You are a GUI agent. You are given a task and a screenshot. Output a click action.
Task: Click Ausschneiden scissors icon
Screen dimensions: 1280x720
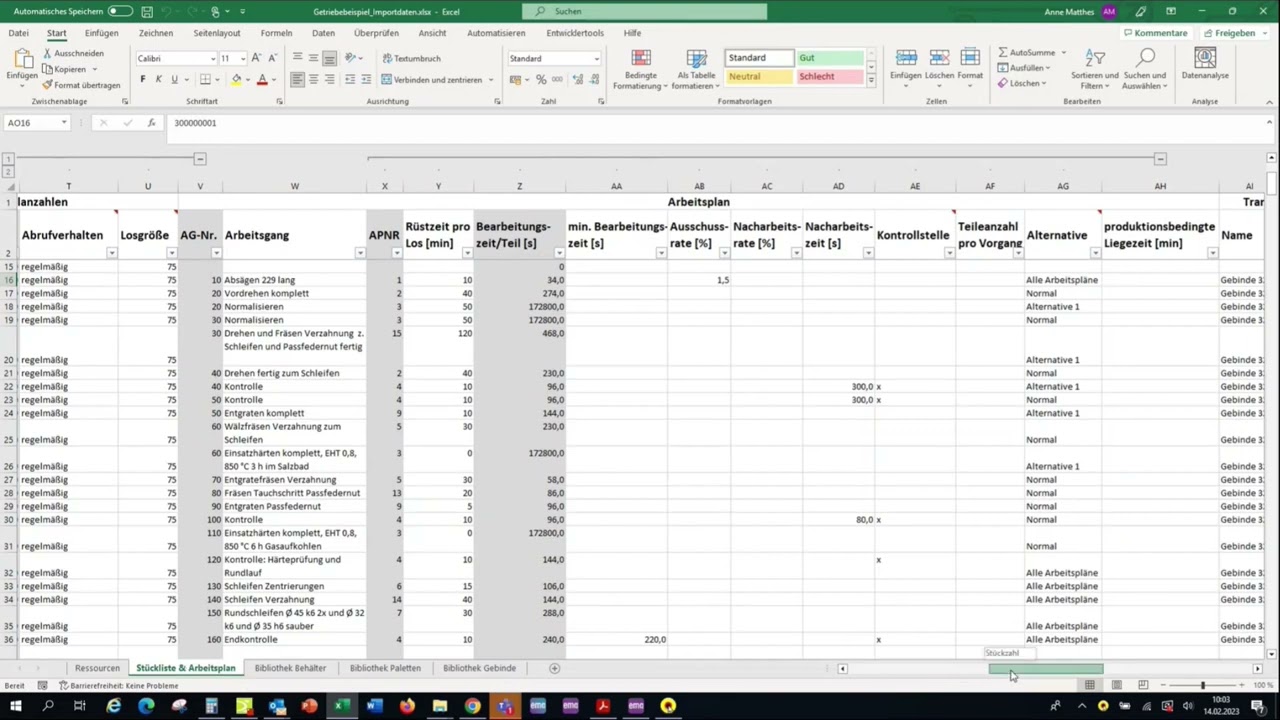pos(47,53)
